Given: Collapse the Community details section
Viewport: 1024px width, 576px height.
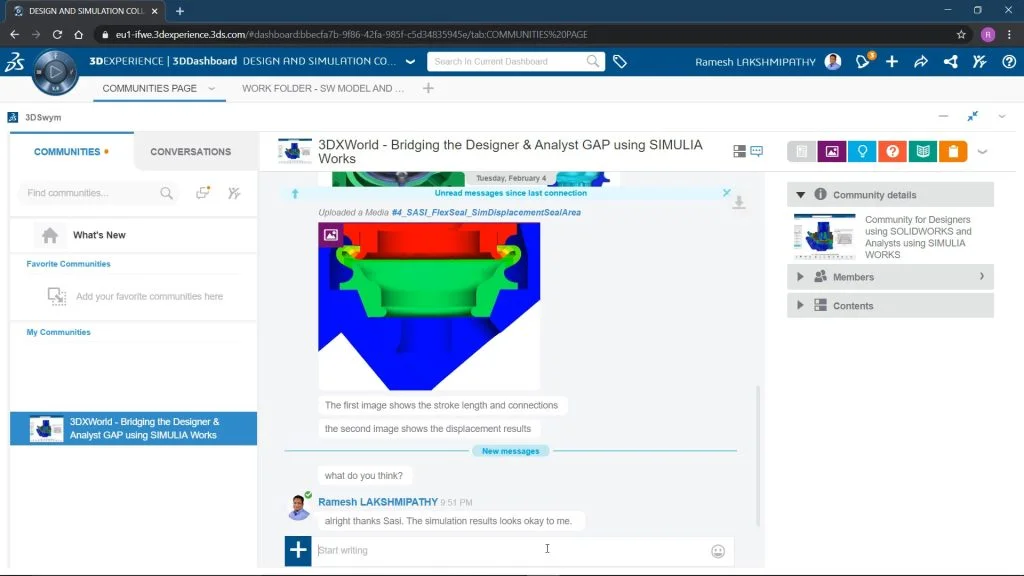Looking at the screenshot, I should click(801, 195).
